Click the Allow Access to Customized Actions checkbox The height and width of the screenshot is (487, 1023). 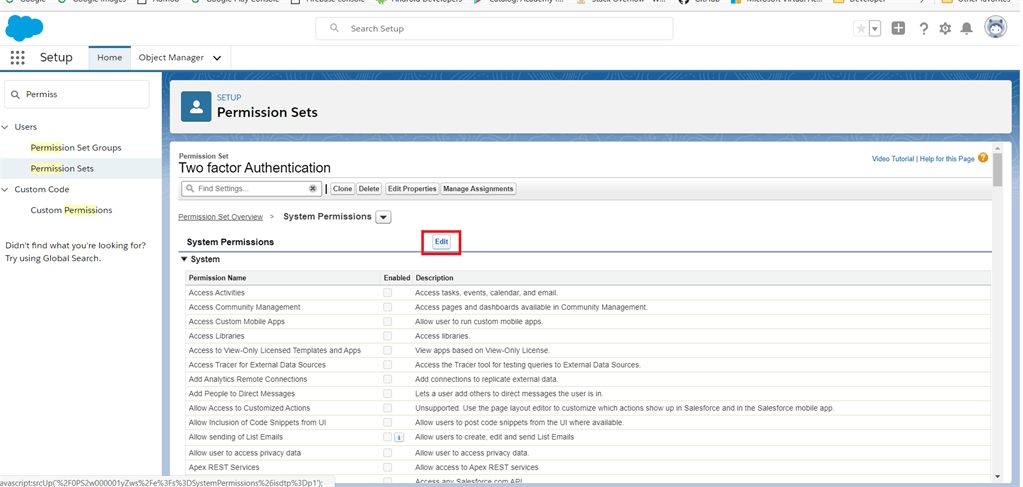(x=388, y=407)
